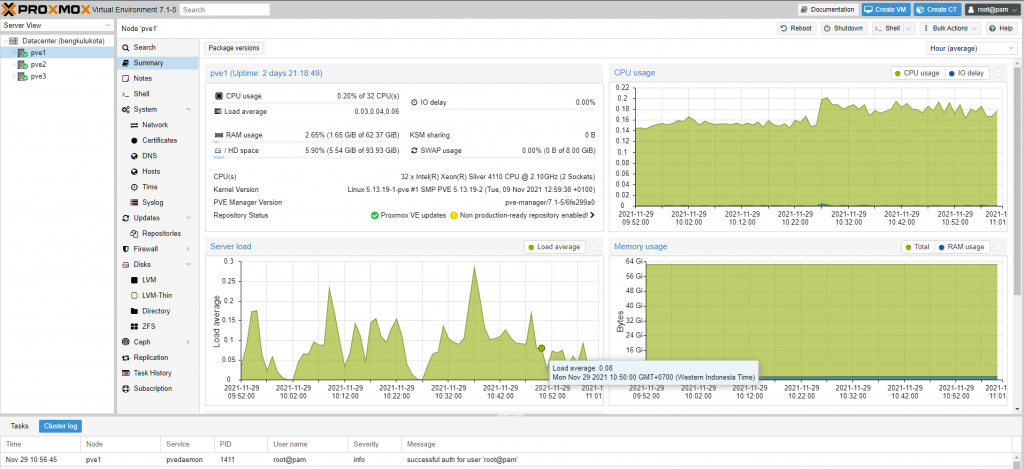Click the Help button
Image resolution: width=1024 pixels, height=469 pixels.
click(x=1001, y=29)
